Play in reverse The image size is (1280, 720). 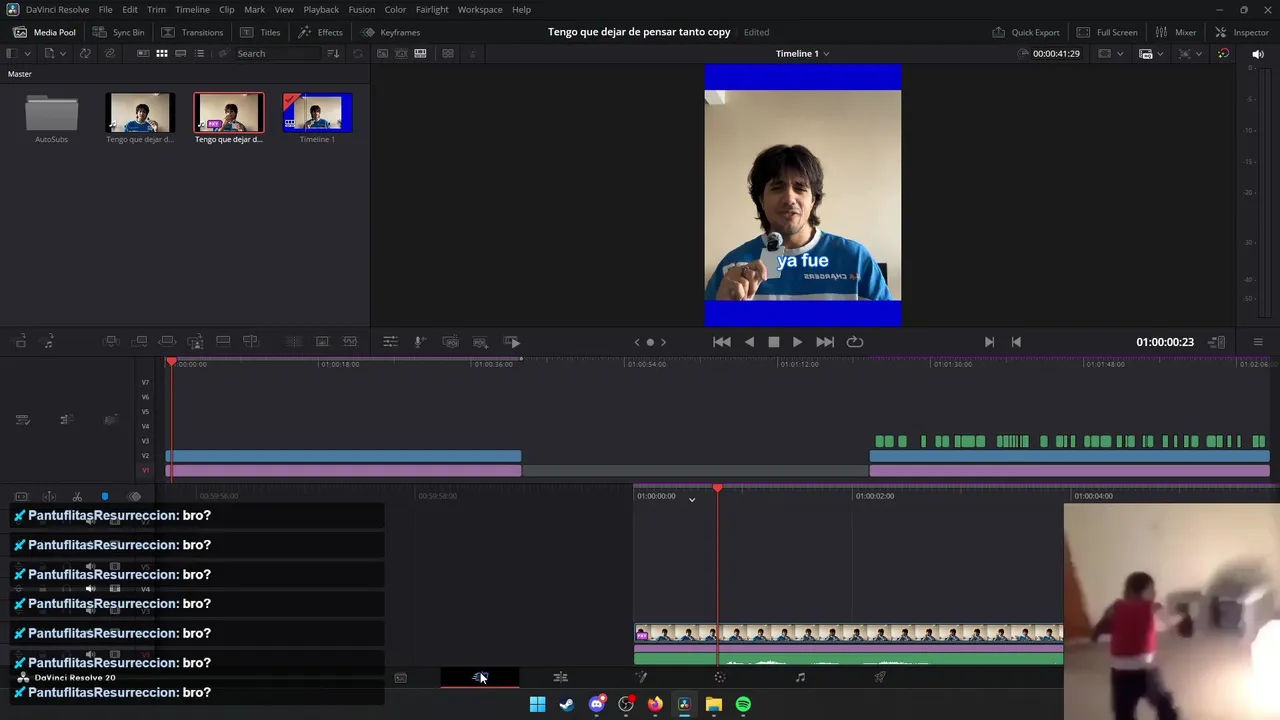pos(749,342)
